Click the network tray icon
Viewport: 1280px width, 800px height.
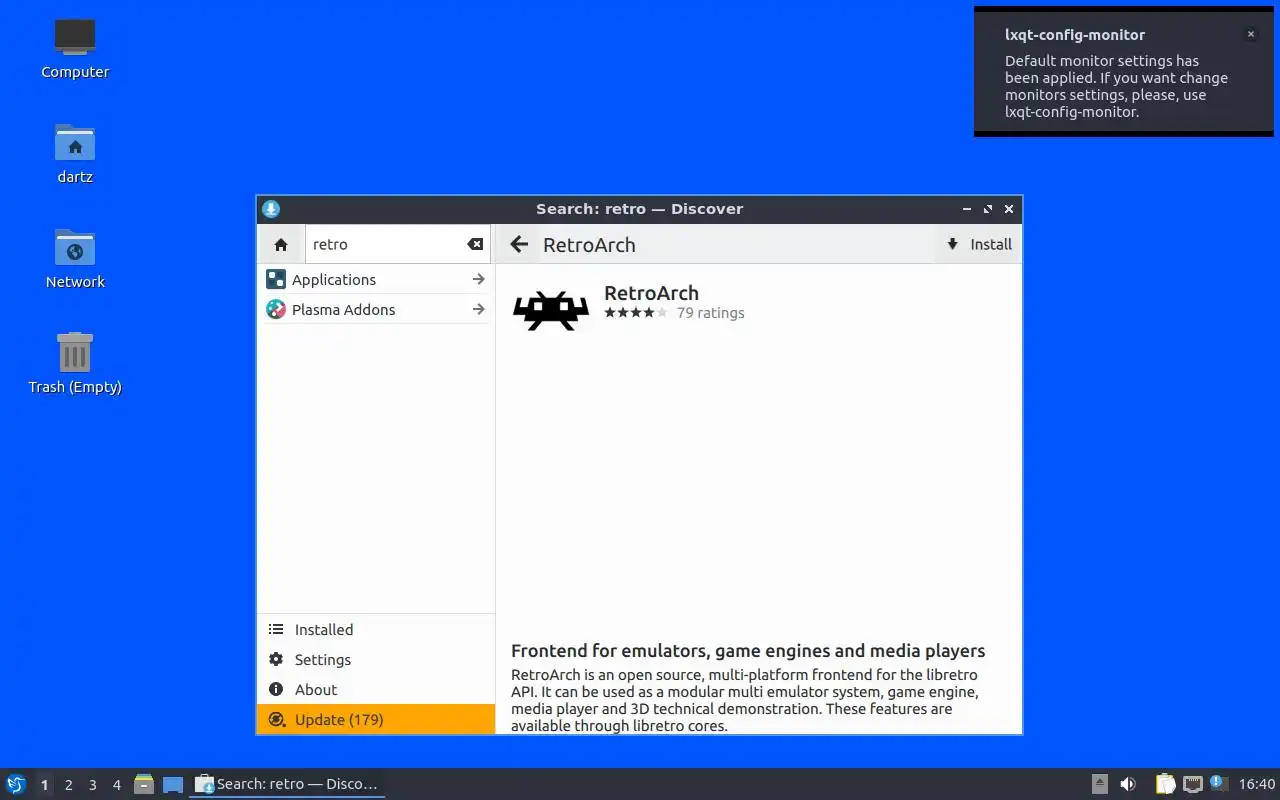point(1192,784)
